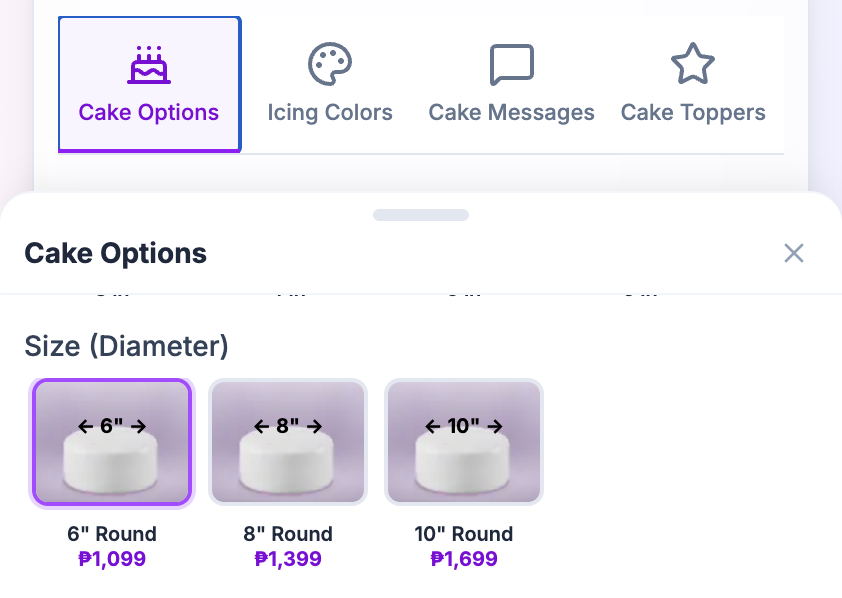
Task: Select the Cake Options cake icon
Action: tap(148, 63)
